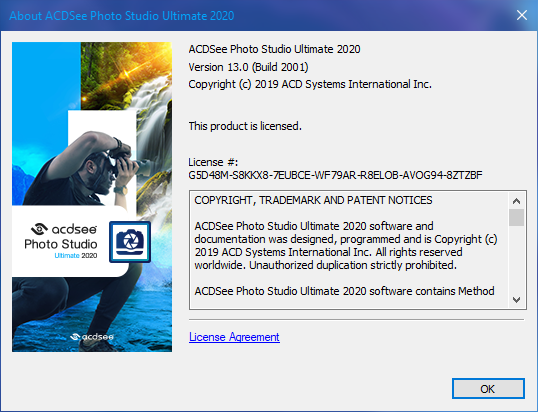Click the dialog title 'About ACDSee Photo Studio Ultimate 2020'
This screenshot has width=538, height=412.
click(122, 16)
